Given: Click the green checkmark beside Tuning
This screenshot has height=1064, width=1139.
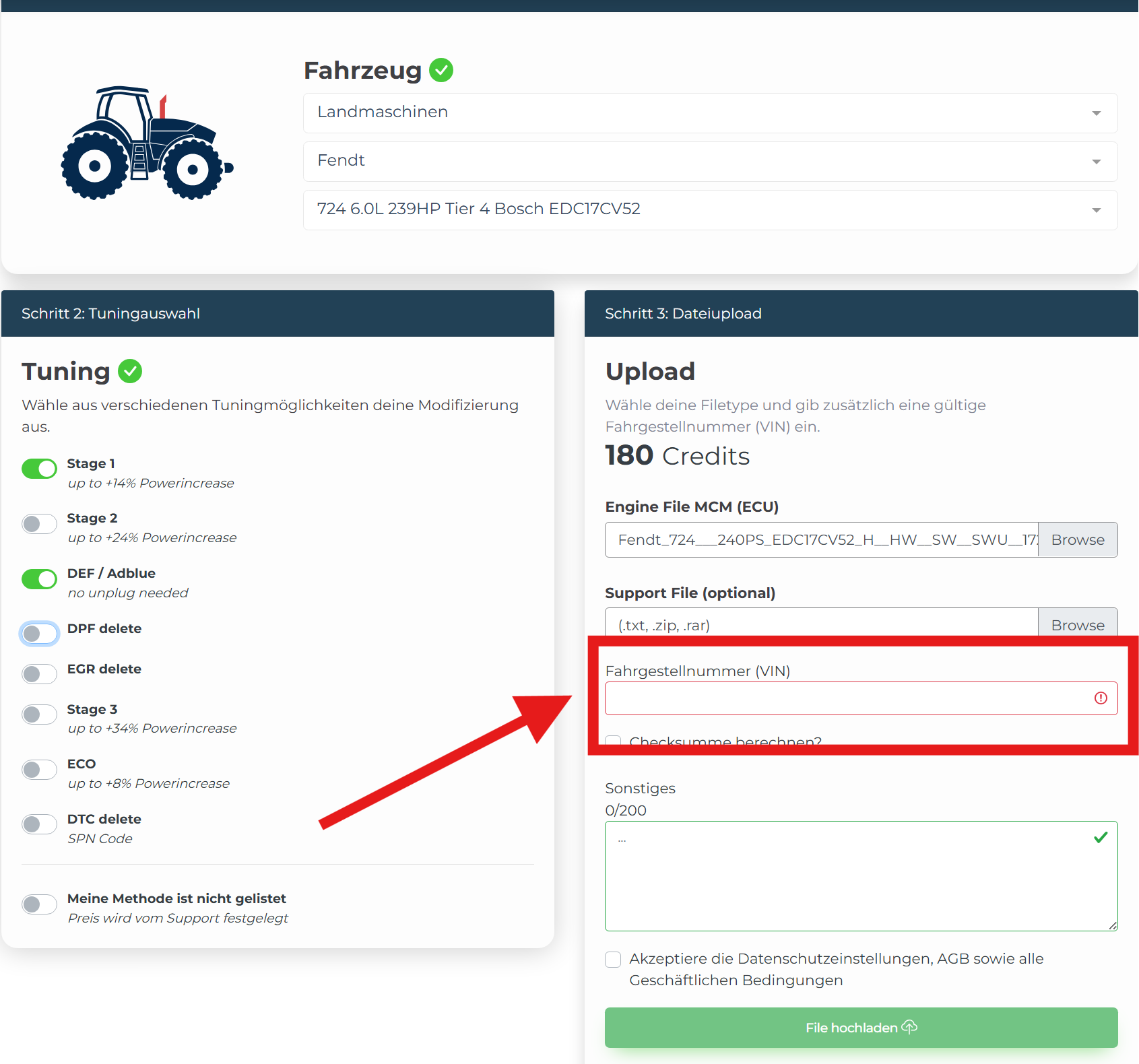Looking at the screenshot, I should [x=130, y=371].
